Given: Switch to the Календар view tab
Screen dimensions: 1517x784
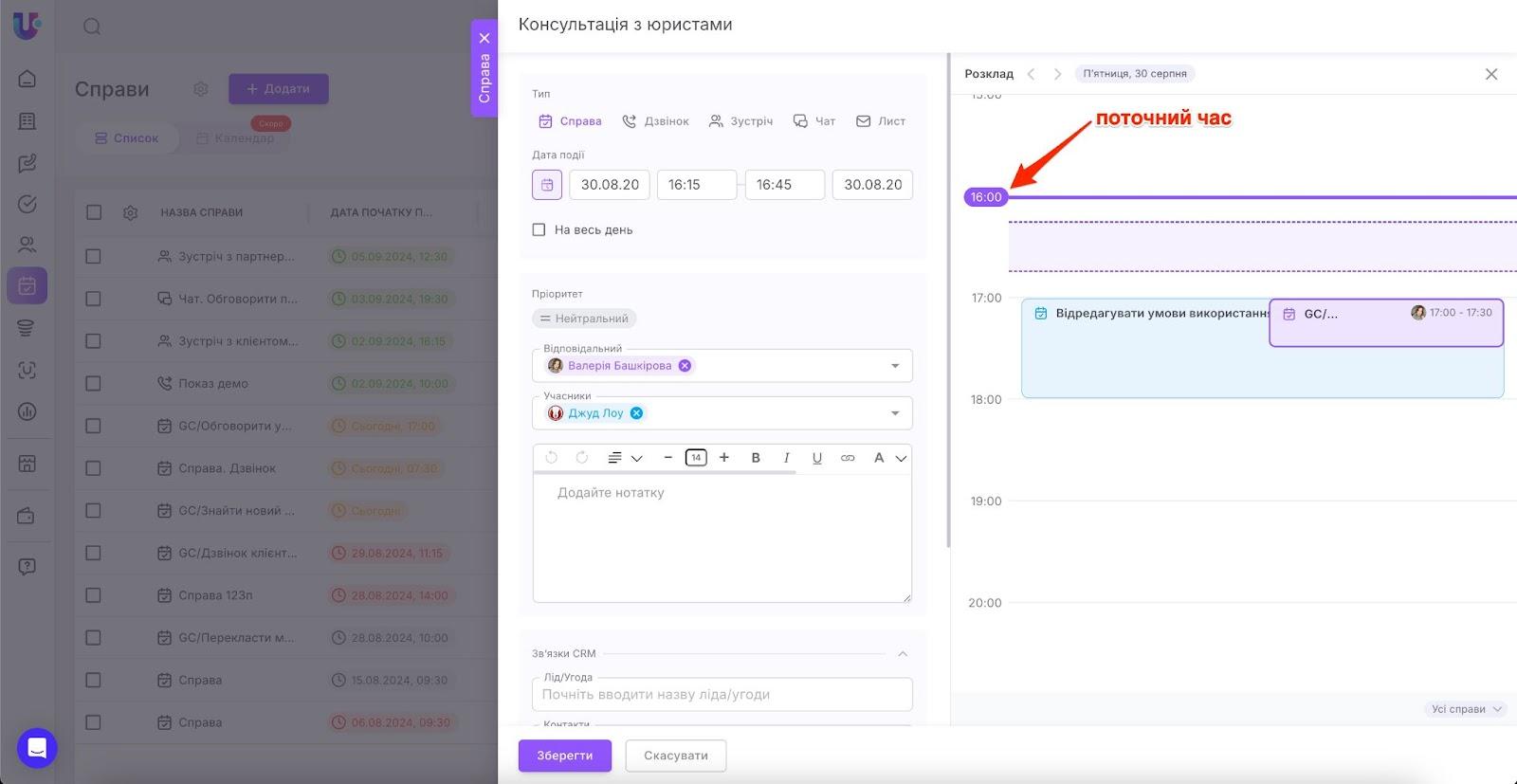Looking at the screenshot, I should pyautogui.click(x=235, y=138).
